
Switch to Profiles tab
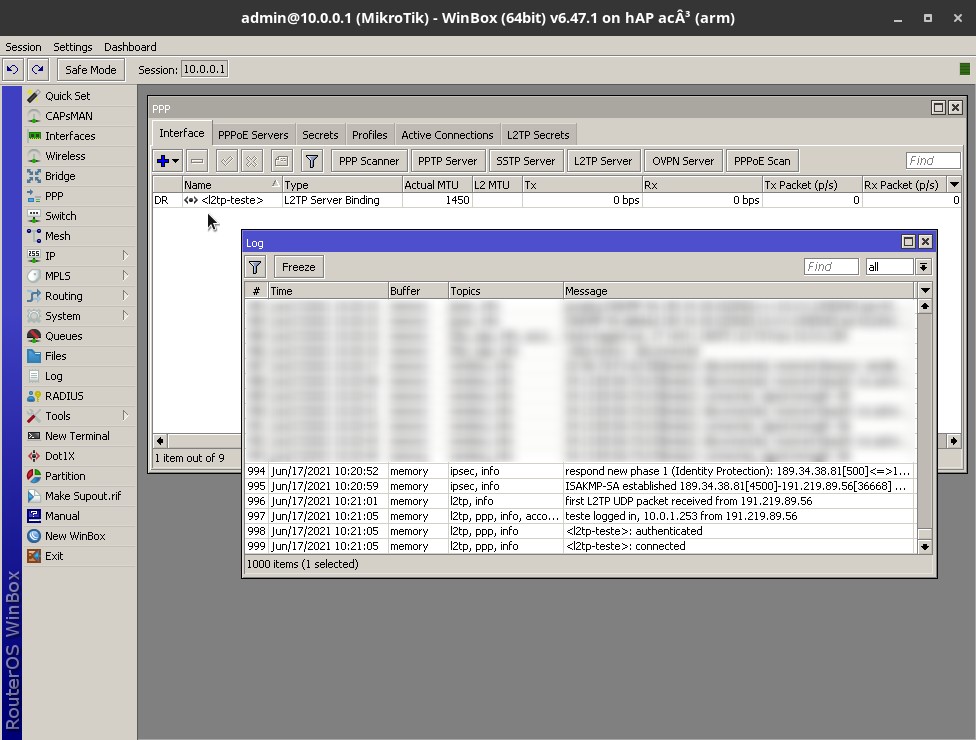click(369, 134)
